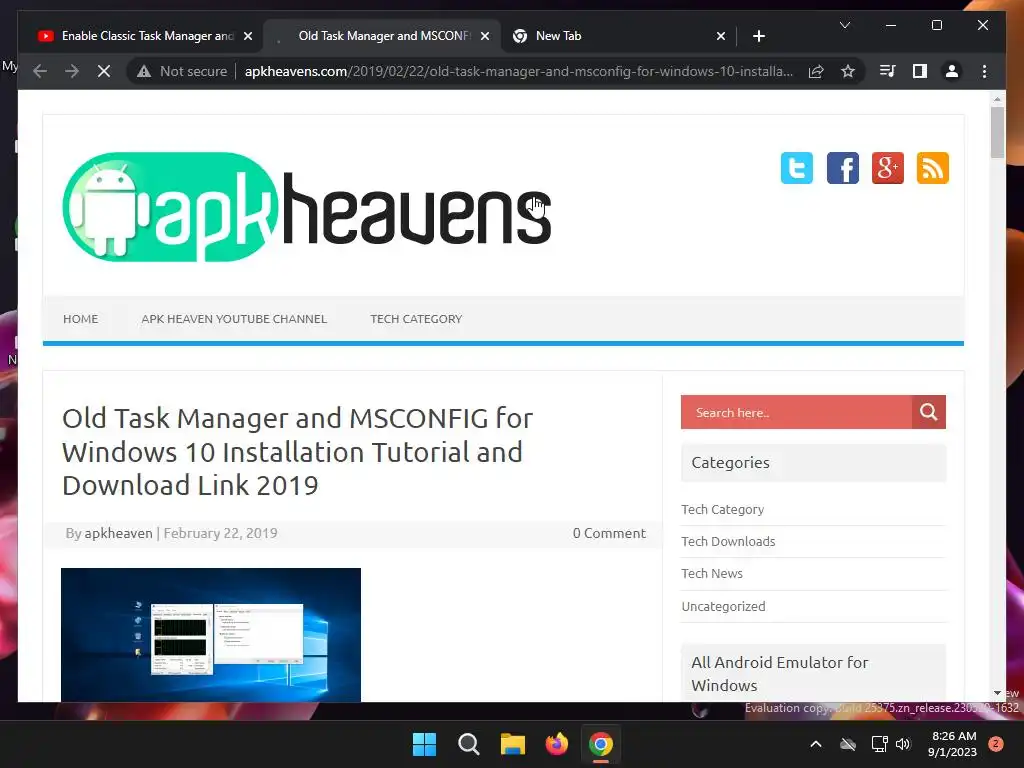Viewport: 1024px width, 768px height.
Task: Open HOME in site navigation
Action: point(80,319)
